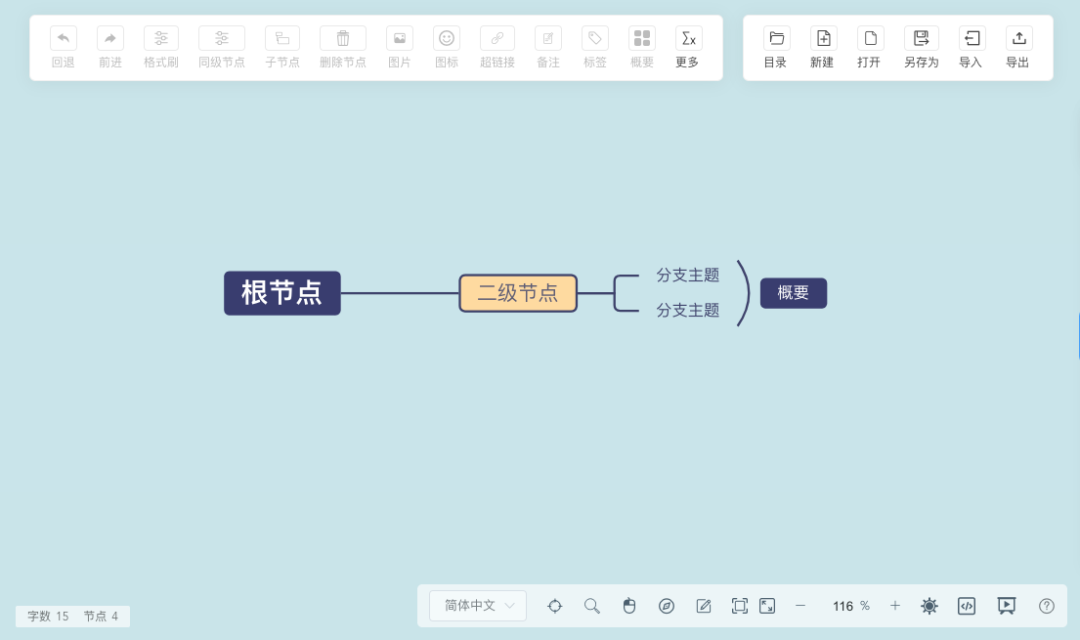Viewport: 1080px width, 640px height.
Task: Undo the last action with 回退
Action: (x=63, y=45)
